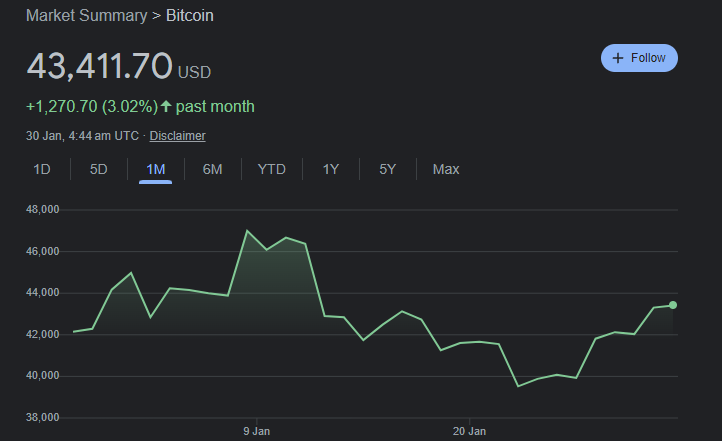Click the 46,000 y-axis label
722x441 pixels.
[42, 251]
